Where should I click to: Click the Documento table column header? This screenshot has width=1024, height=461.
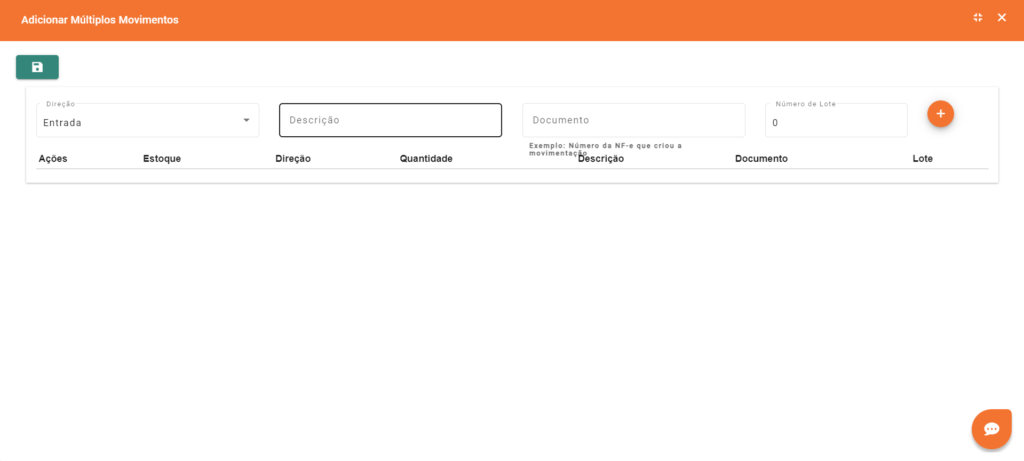pyautogui.click(x=761, y=159)
